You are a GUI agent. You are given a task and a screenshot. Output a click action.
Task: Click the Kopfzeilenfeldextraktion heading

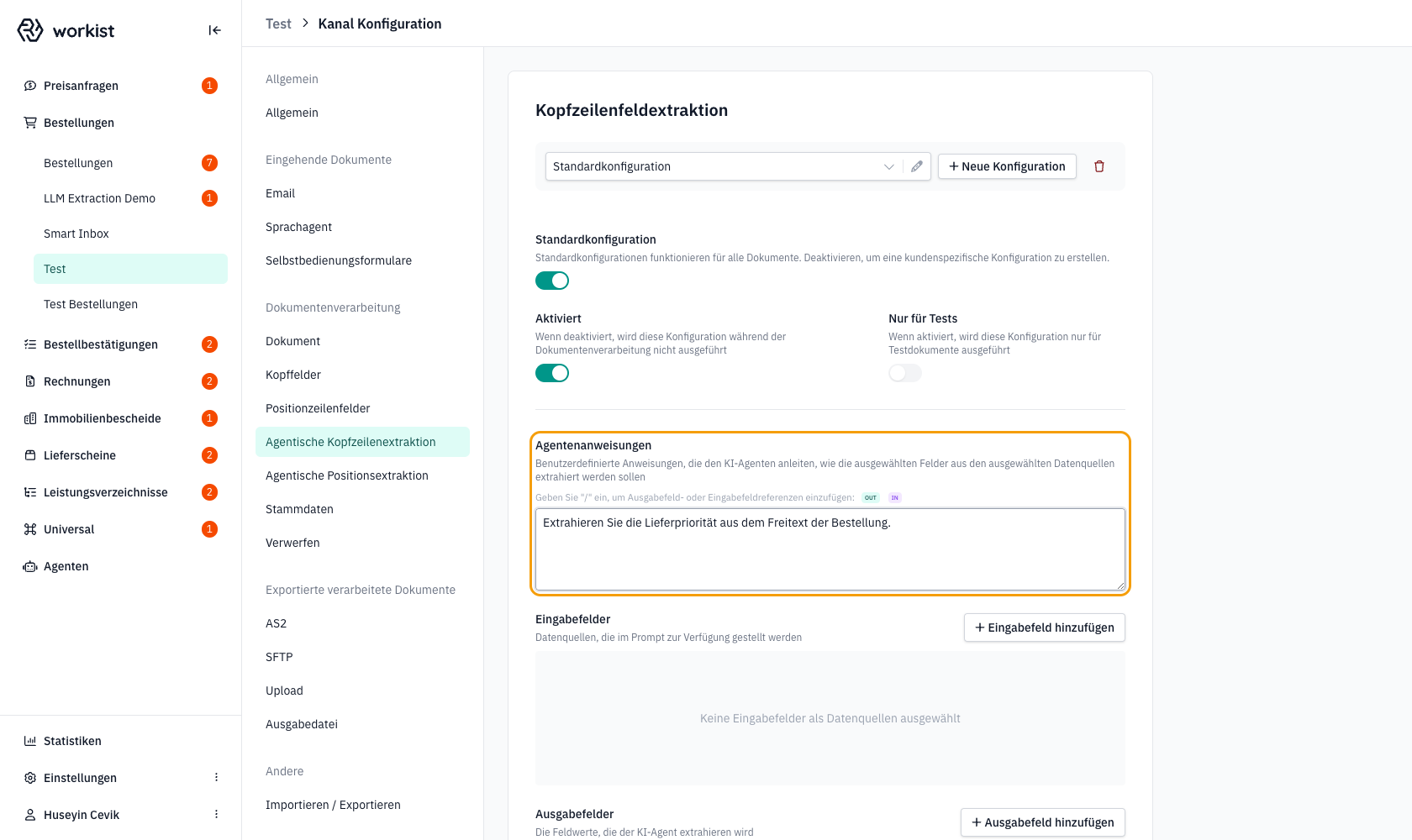[x=631, y=110]
